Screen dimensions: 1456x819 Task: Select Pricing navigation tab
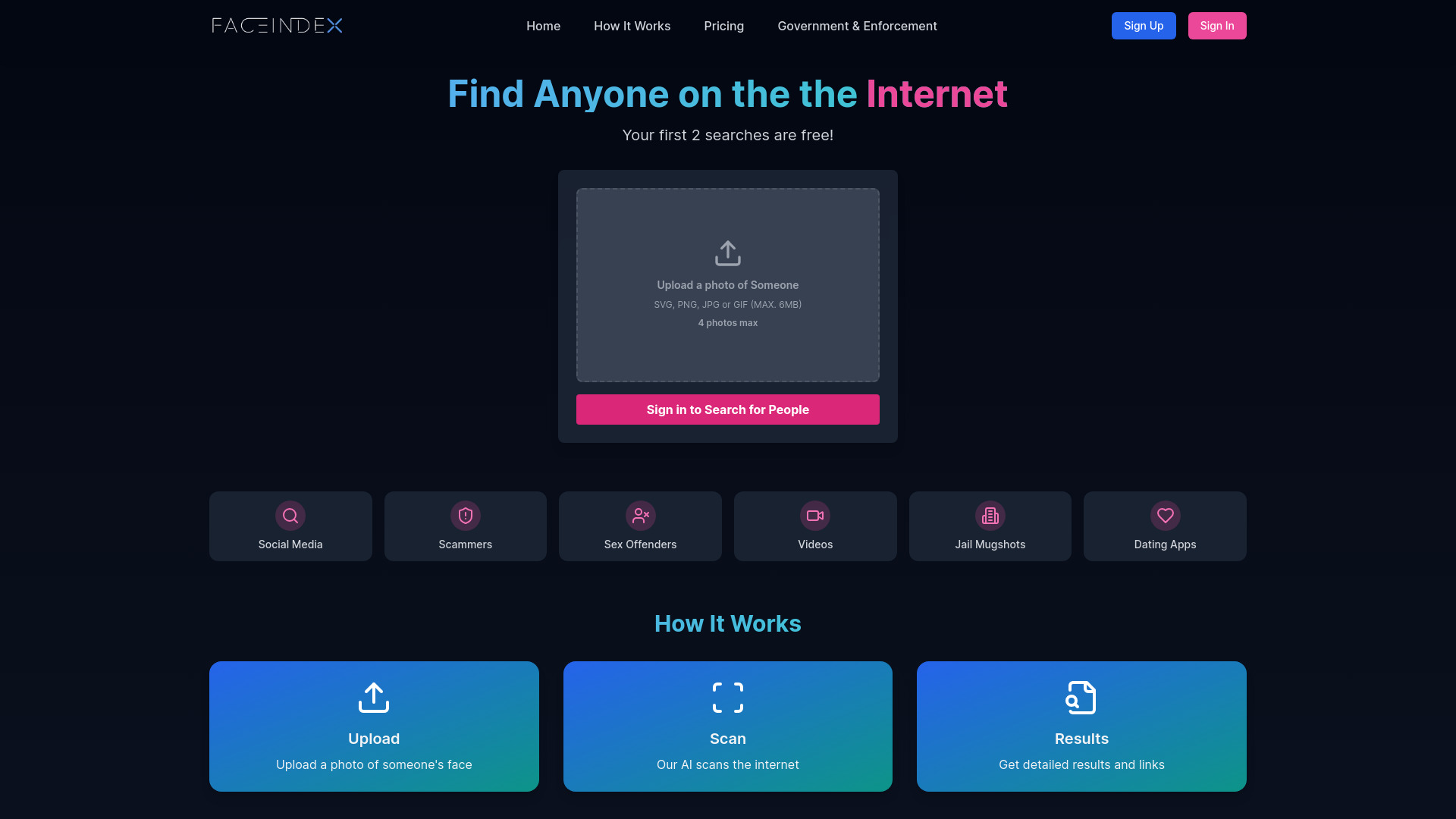[x=724, y=25]
